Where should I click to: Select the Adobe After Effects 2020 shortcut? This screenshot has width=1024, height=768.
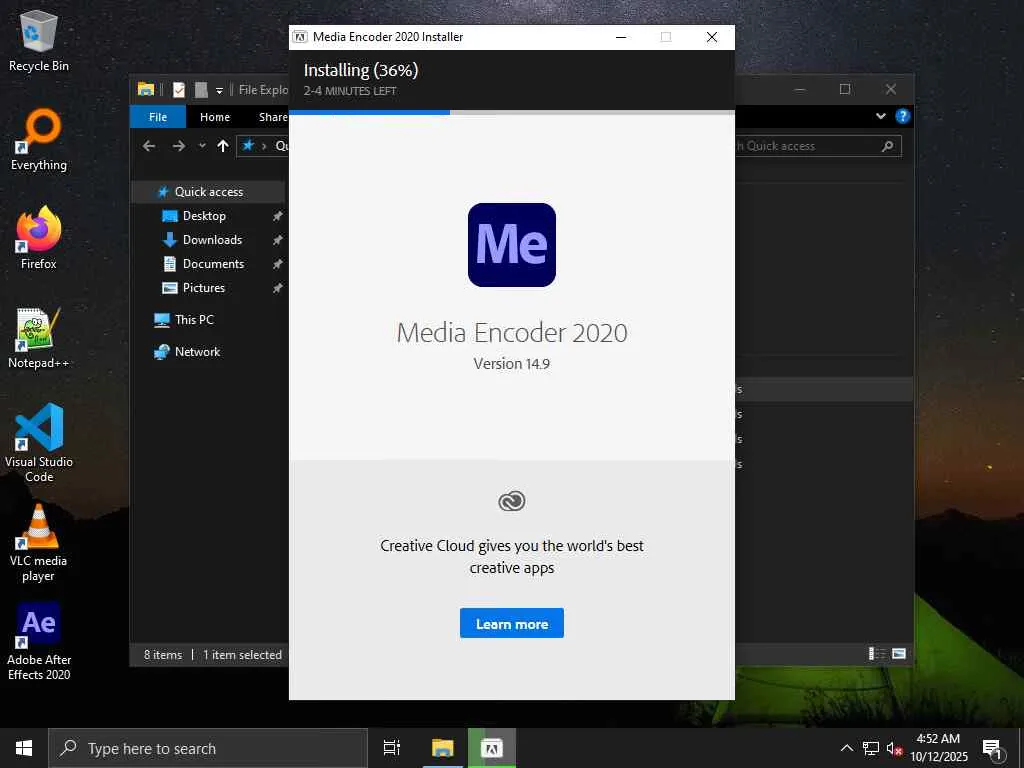pos(39,641)
